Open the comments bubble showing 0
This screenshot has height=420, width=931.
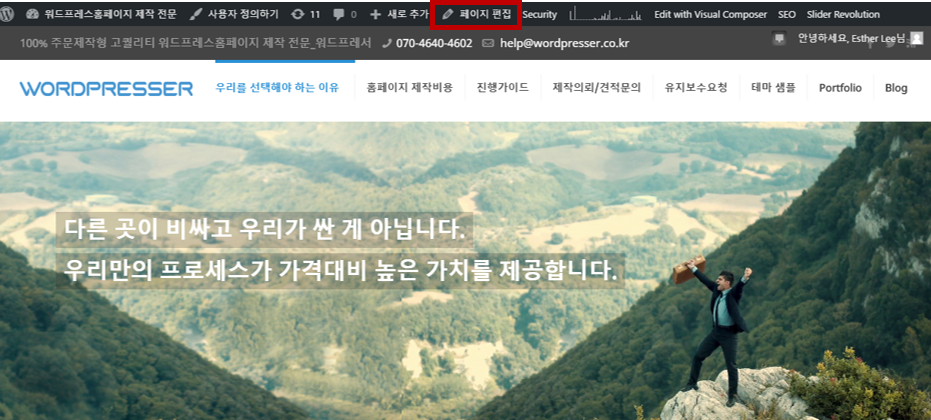pos(345,14)
